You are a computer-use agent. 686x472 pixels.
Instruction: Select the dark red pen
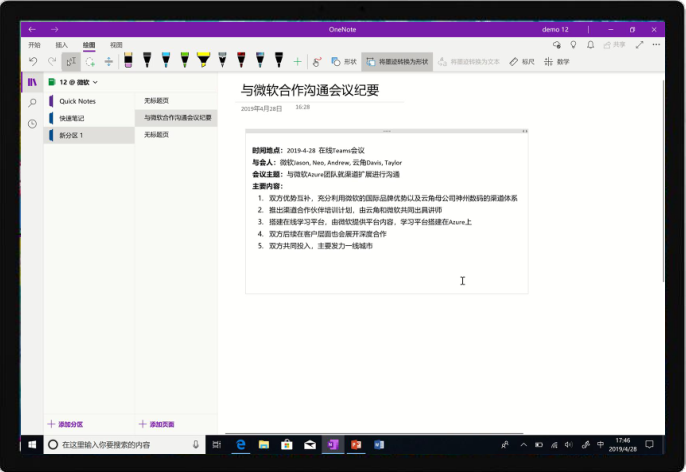241,60
